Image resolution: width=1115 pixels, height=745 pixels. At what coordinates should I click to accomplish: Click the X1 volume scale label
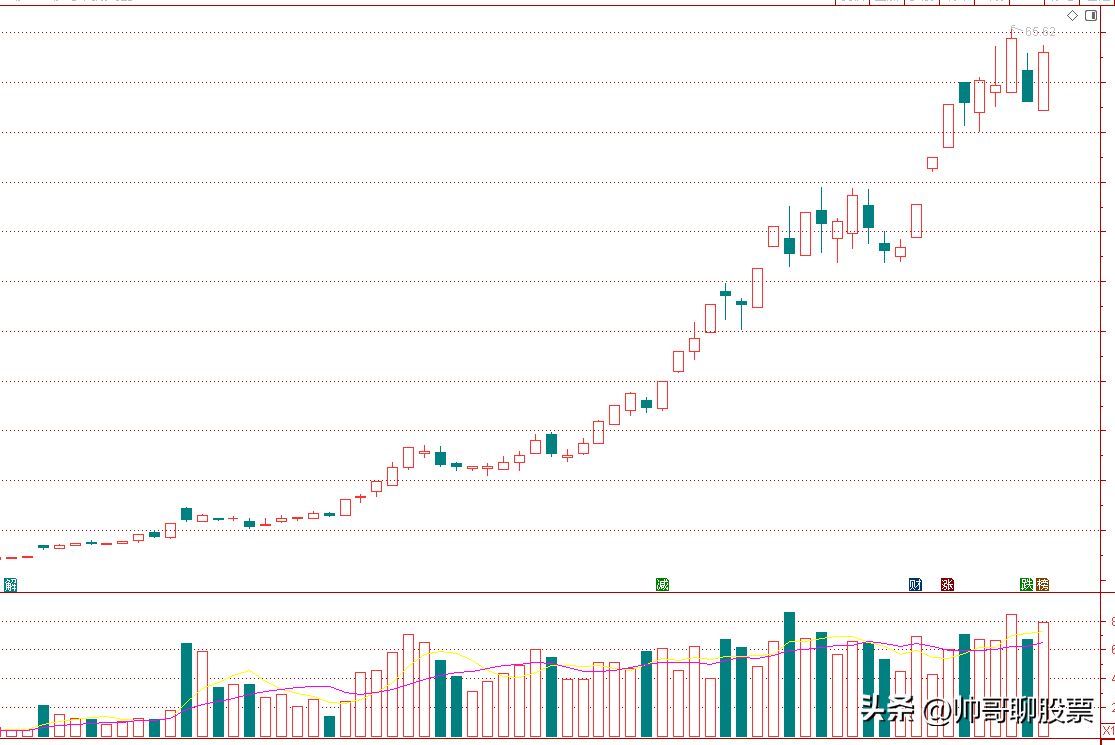point(1107,730)
